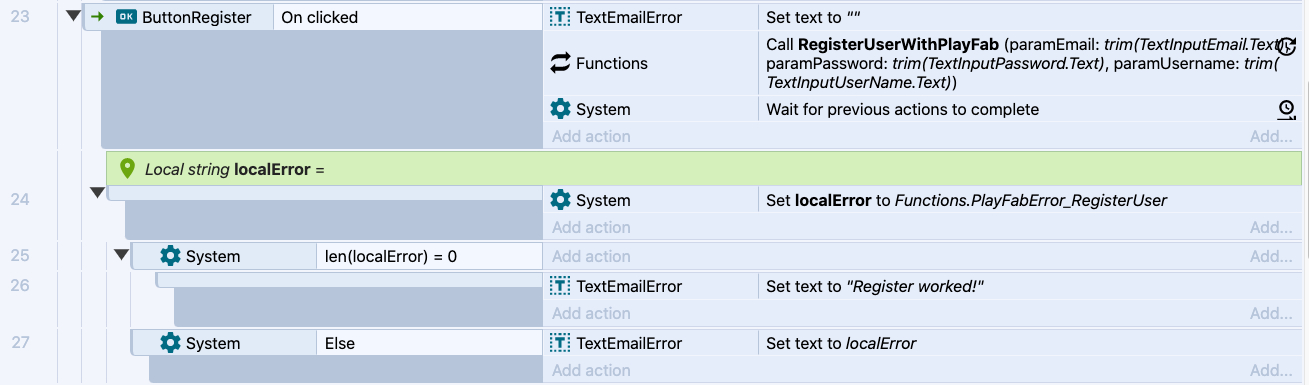Select the Local string localError variable row
1309x385 pixels.
coord(704,169)
